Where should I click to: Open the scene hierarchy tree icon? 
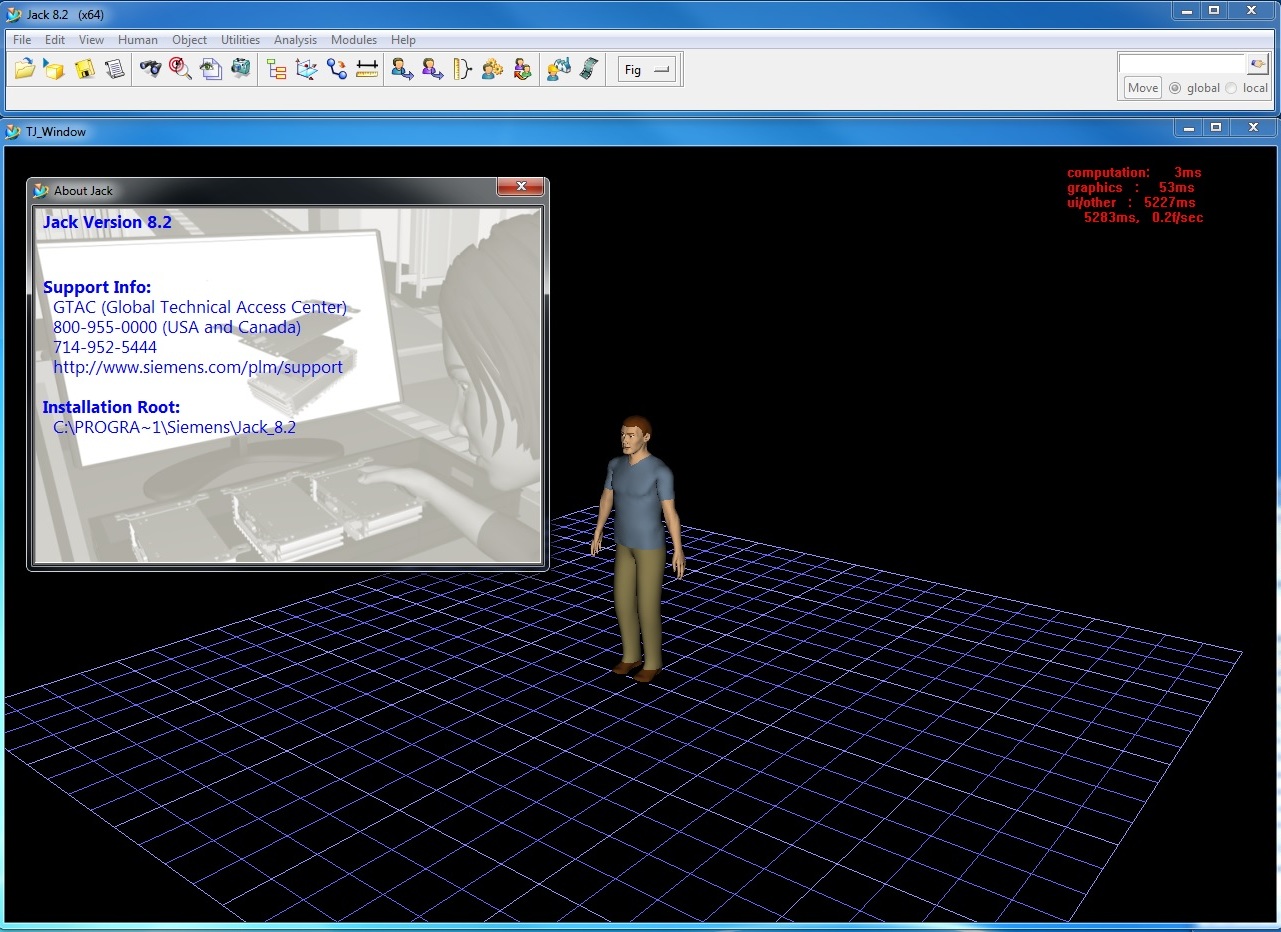point(276,69)
